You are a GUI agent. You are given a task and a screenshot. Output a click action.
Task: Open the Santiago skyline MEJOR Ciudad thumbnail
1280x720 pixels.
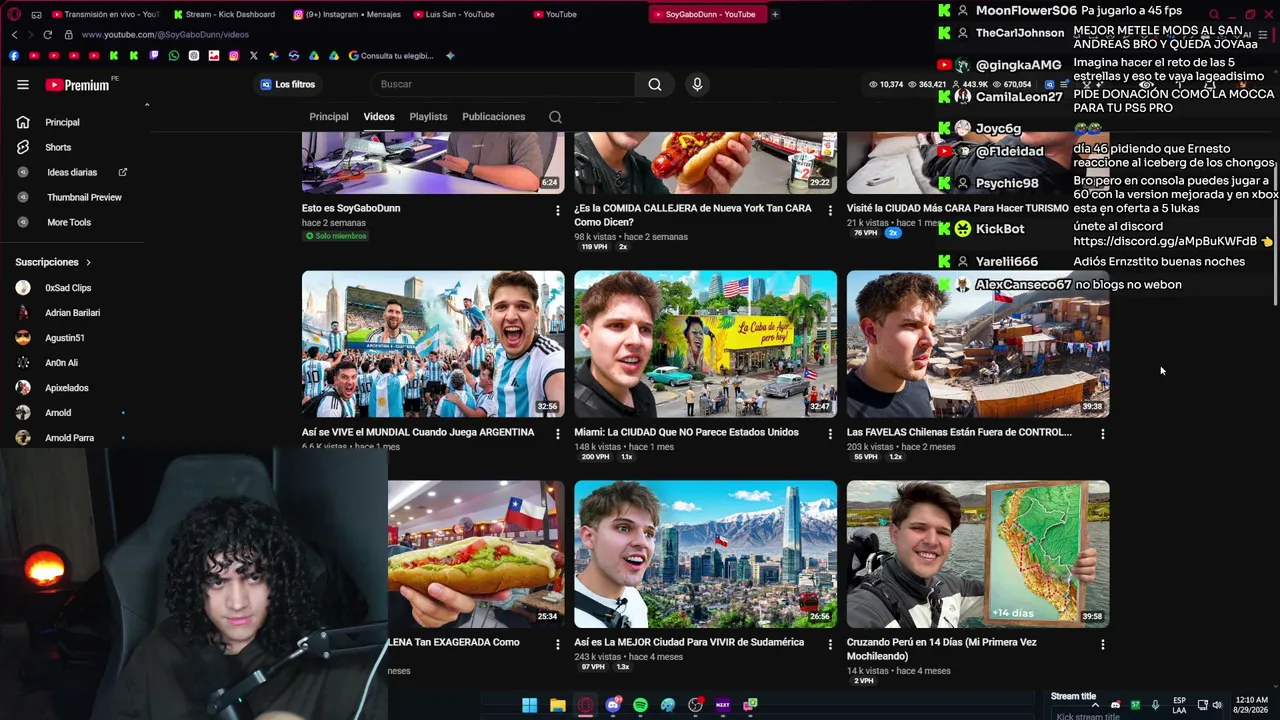706,554
